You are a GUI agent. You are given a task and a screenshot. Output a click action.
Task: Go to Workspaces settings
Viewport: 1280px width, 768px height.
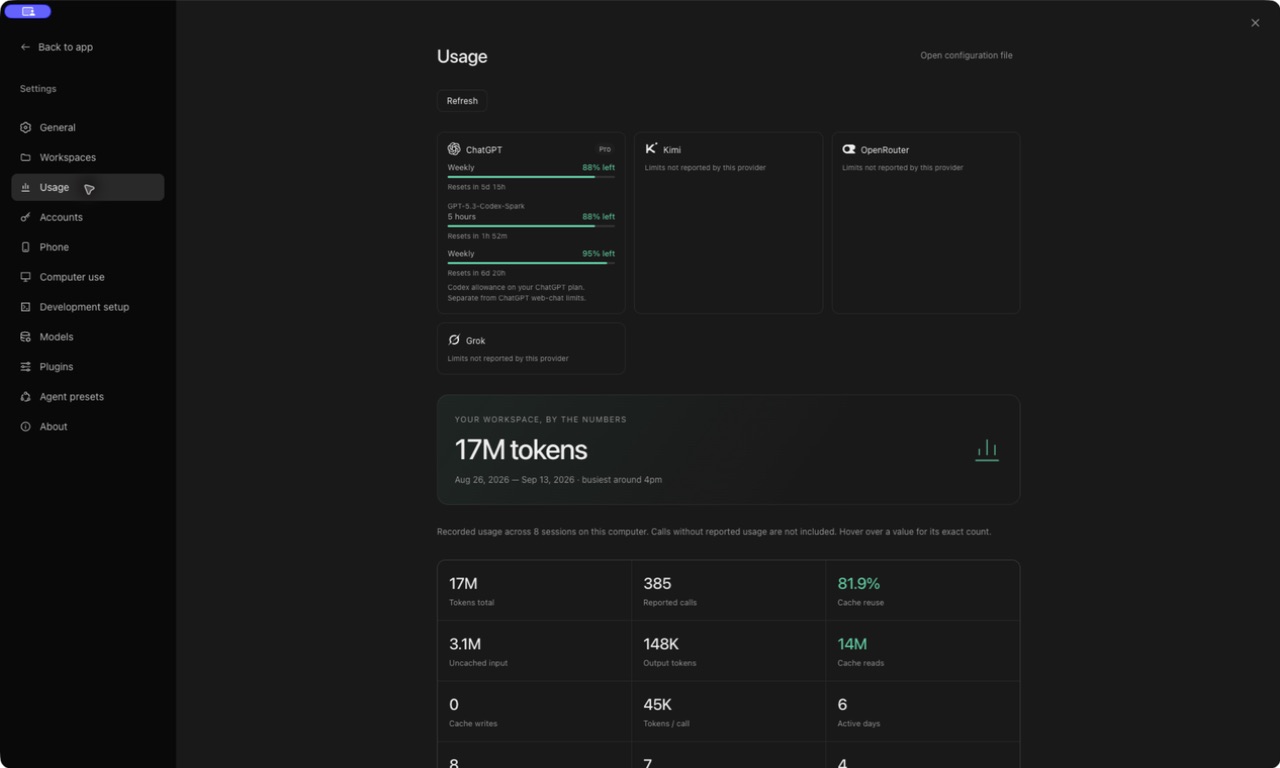[x=88, y=158]
